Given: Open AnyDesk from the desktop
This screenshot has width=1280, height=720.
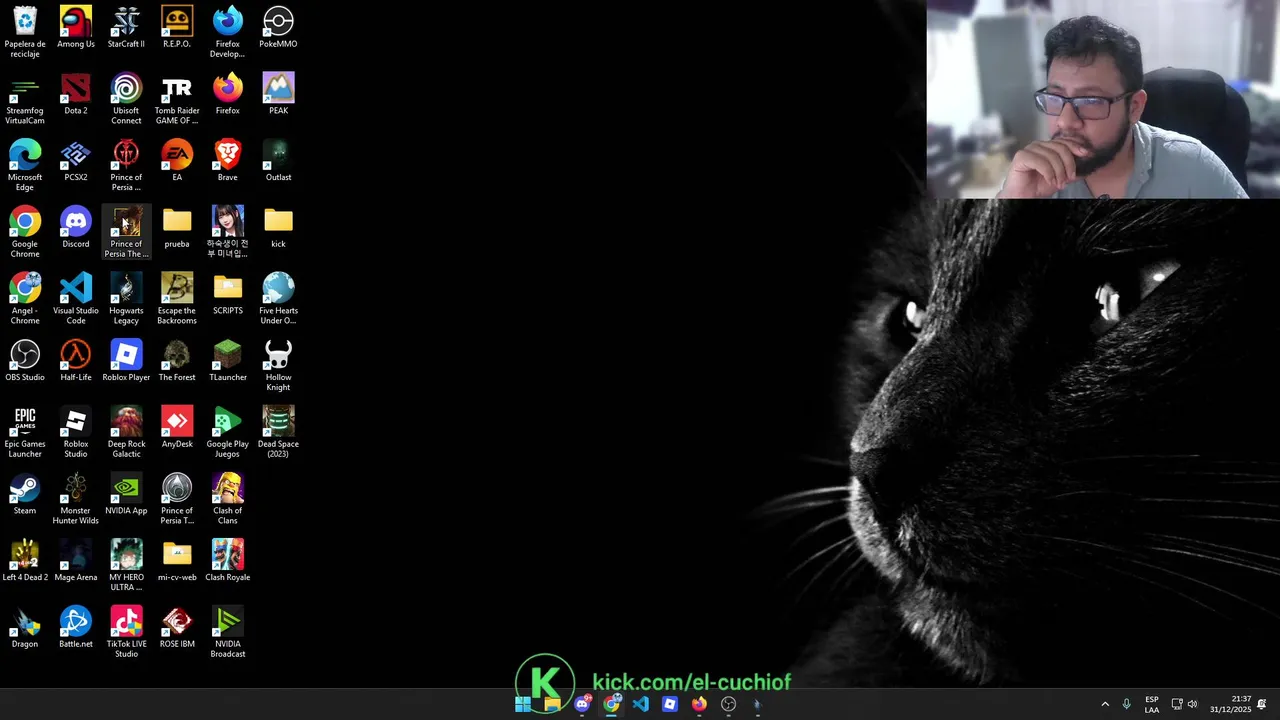Looking at the screenshot, I should pos(177,428).
